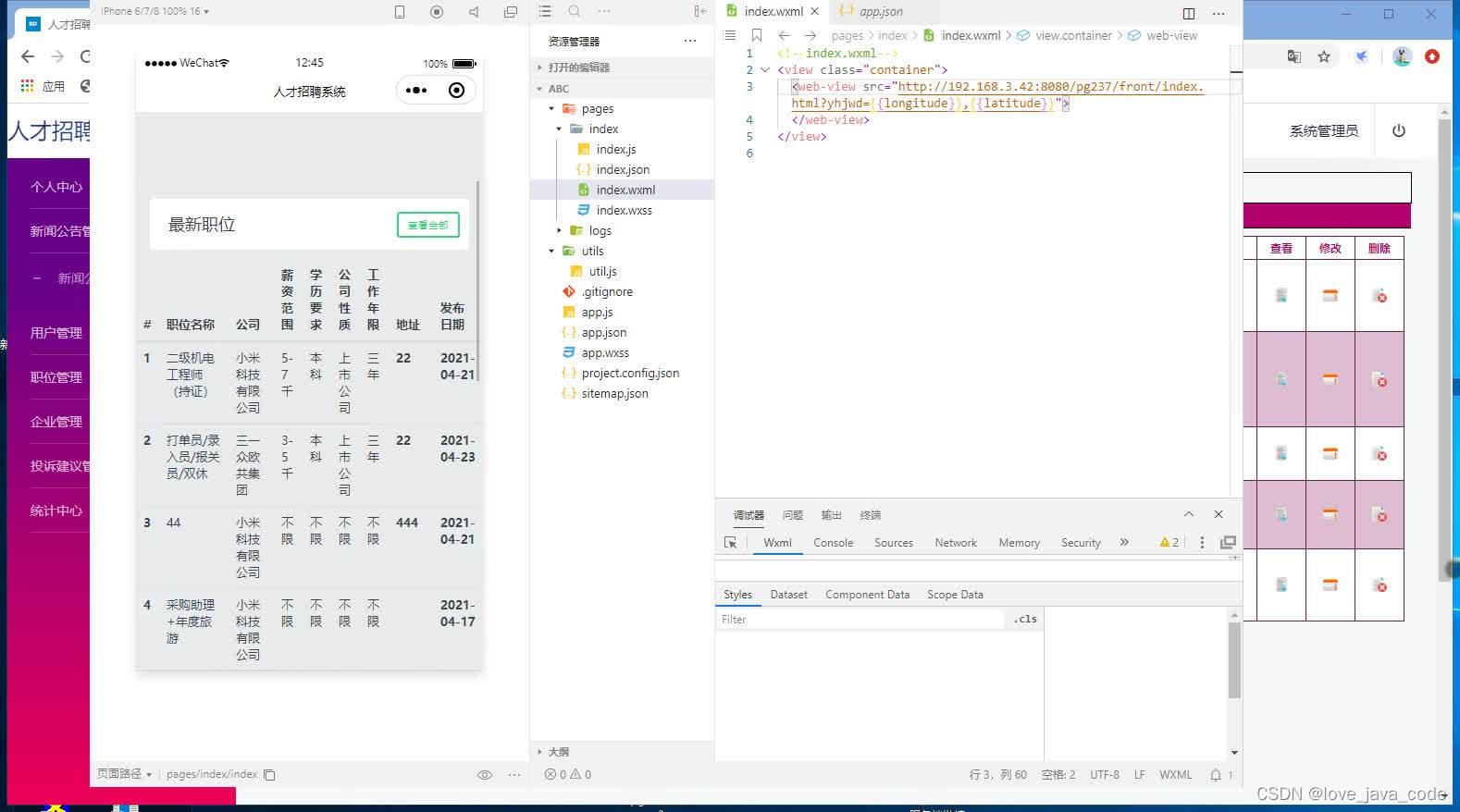Expand the 打开的编辑器 section
The image size is (1460, 812).
point(579,68)
